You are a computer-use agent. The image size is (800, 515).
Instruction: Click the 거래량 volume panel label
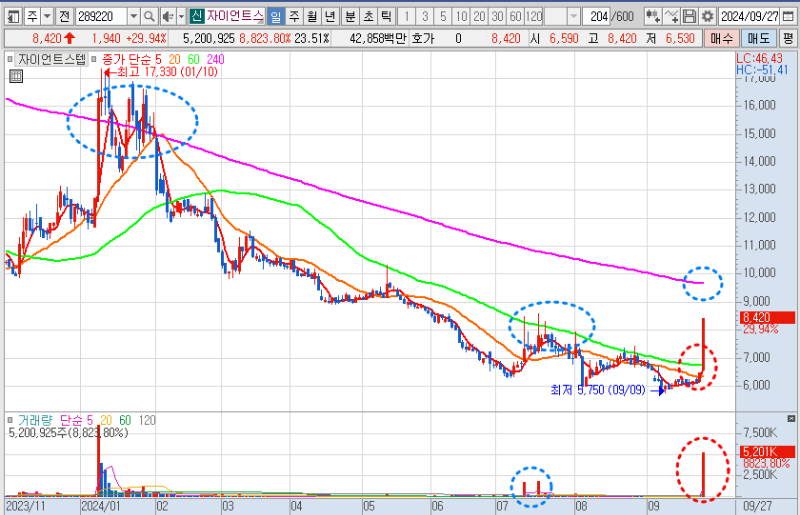point(35,420)
